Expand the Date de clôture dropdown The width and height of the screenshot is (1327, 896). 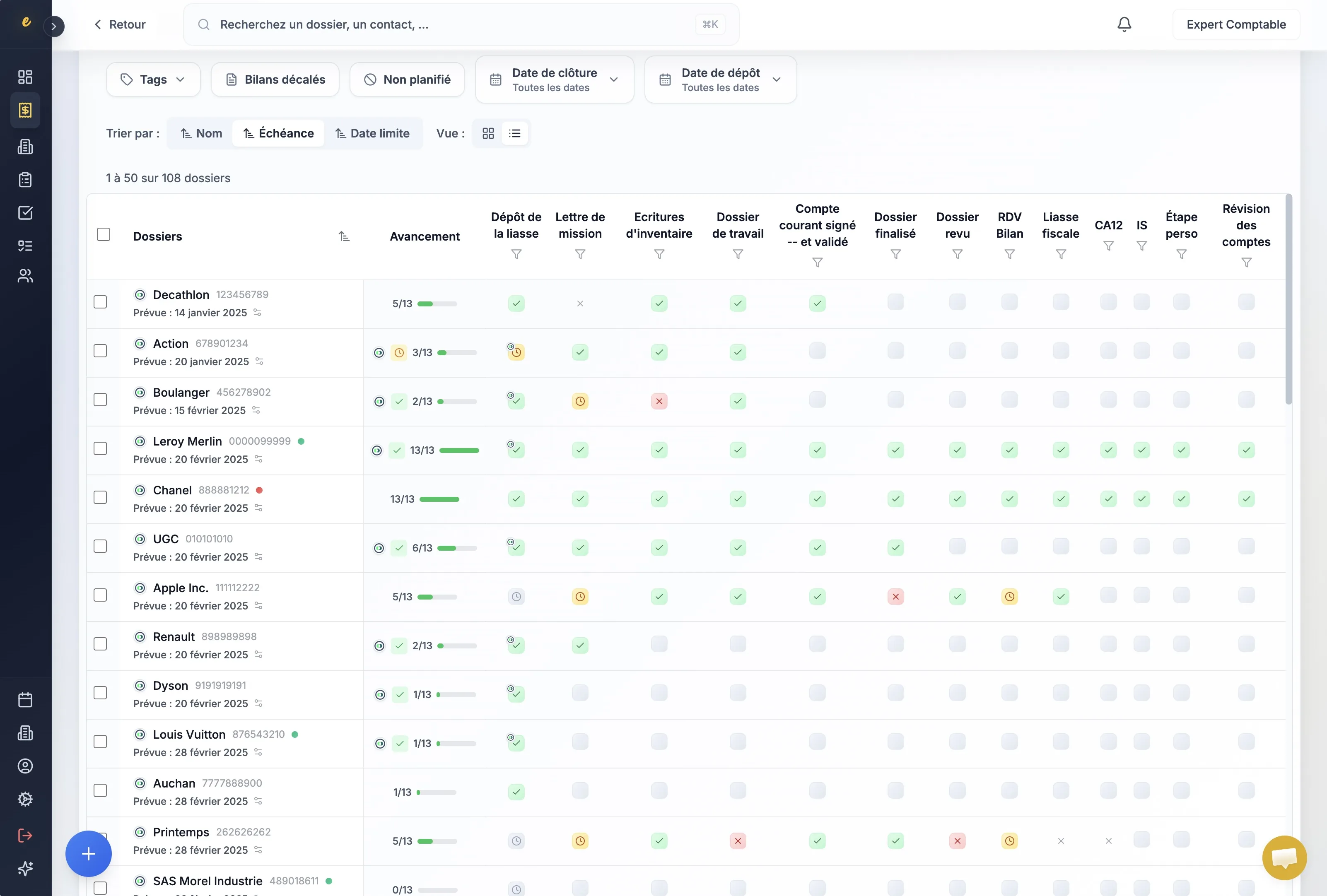point(555,80)
